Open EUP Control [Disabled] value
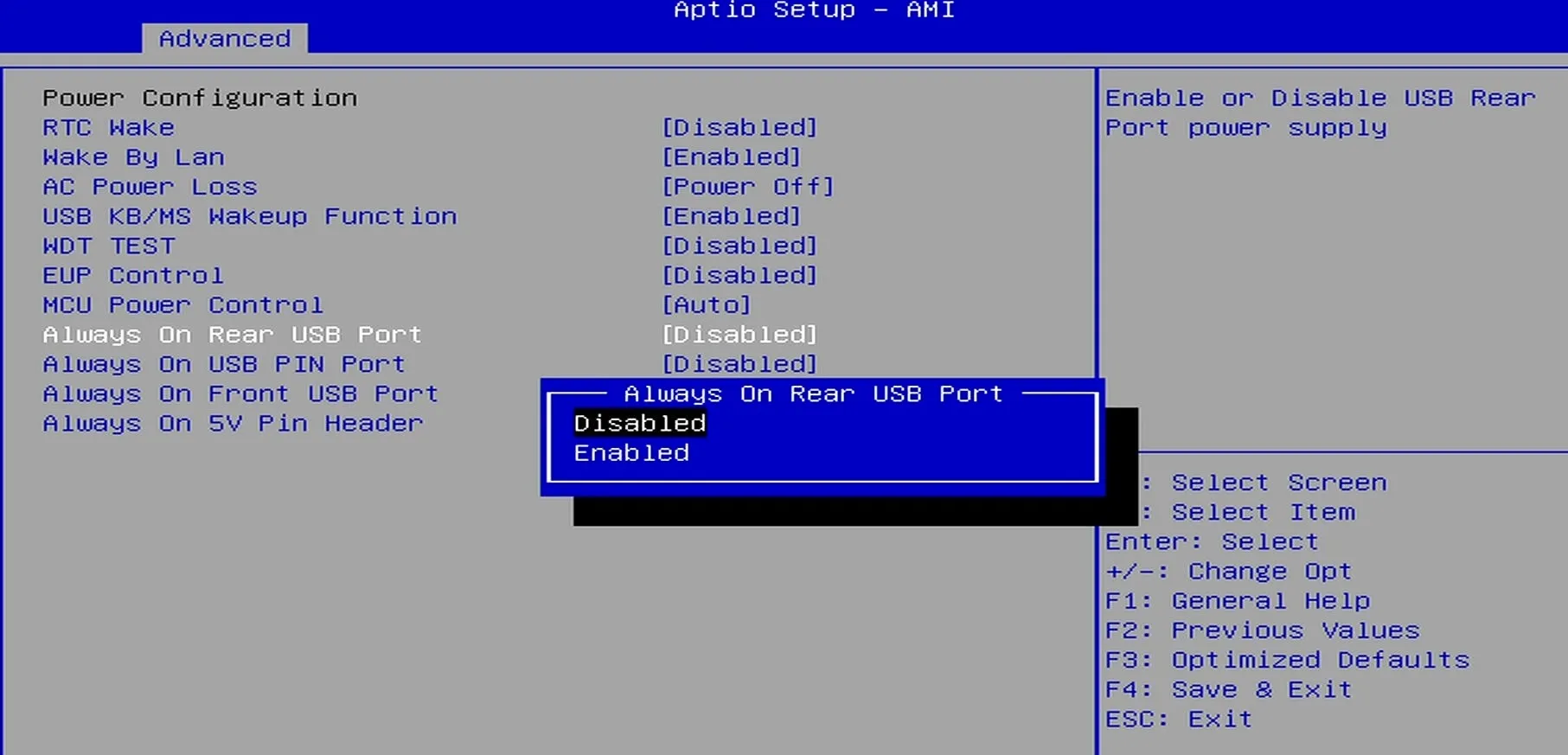The image size is (1568, 755). point(739,276)
